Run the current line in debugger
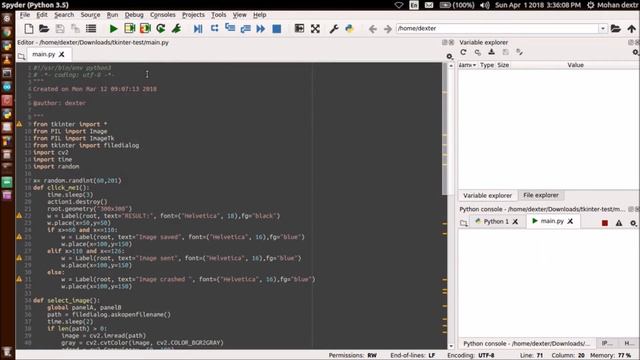Screen dimensions: 640x360 (x=214, y=28)
